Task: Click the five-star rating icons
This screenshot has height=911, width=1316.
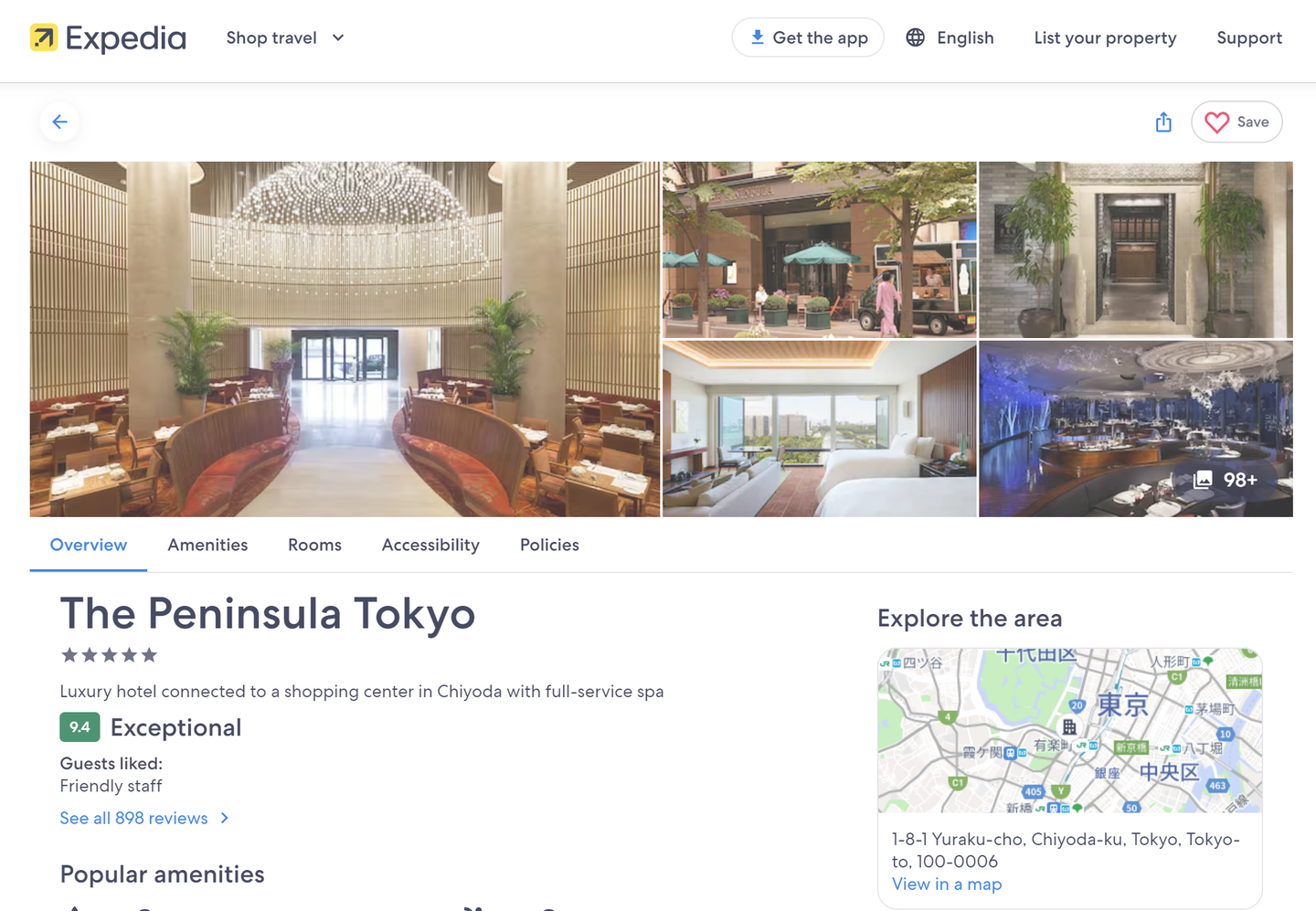Action: (x=109, y=655)
